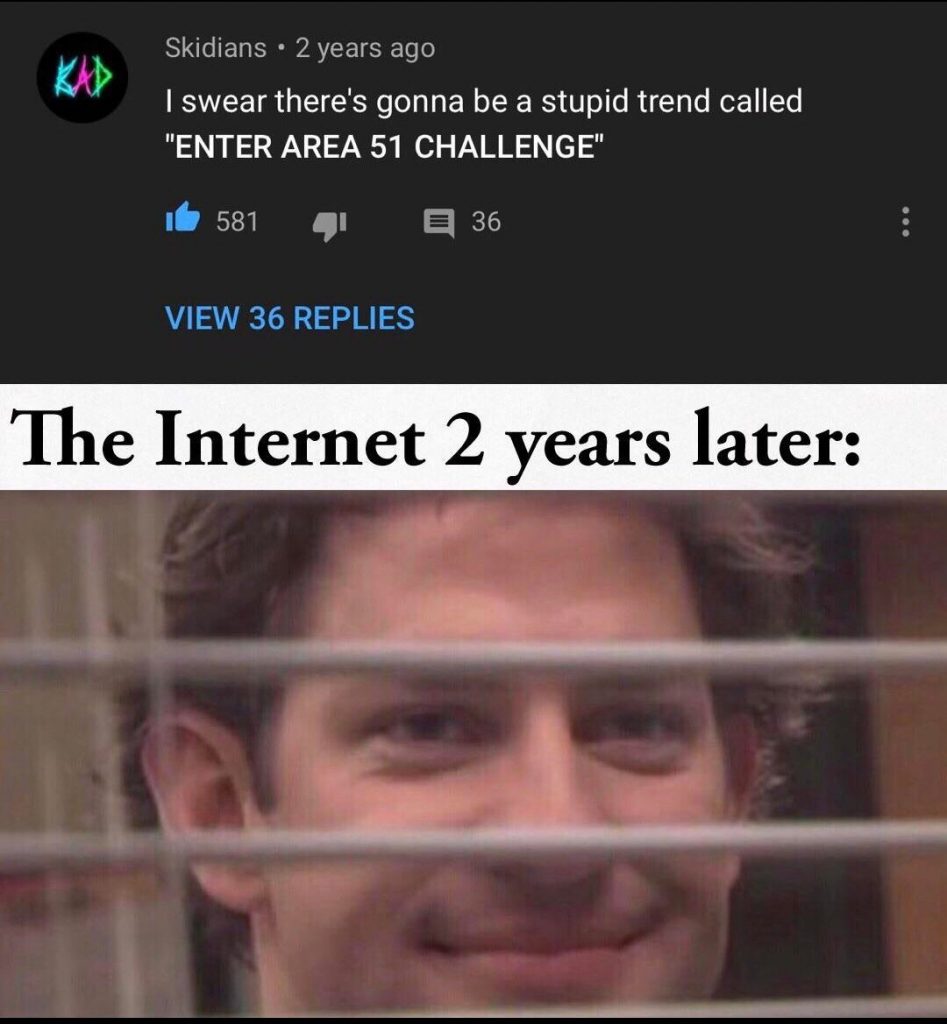The height and width of the screenshot is (1024, 947).
Task: Open the three-dot comment options menu
Action: click(x=905, y=222)
